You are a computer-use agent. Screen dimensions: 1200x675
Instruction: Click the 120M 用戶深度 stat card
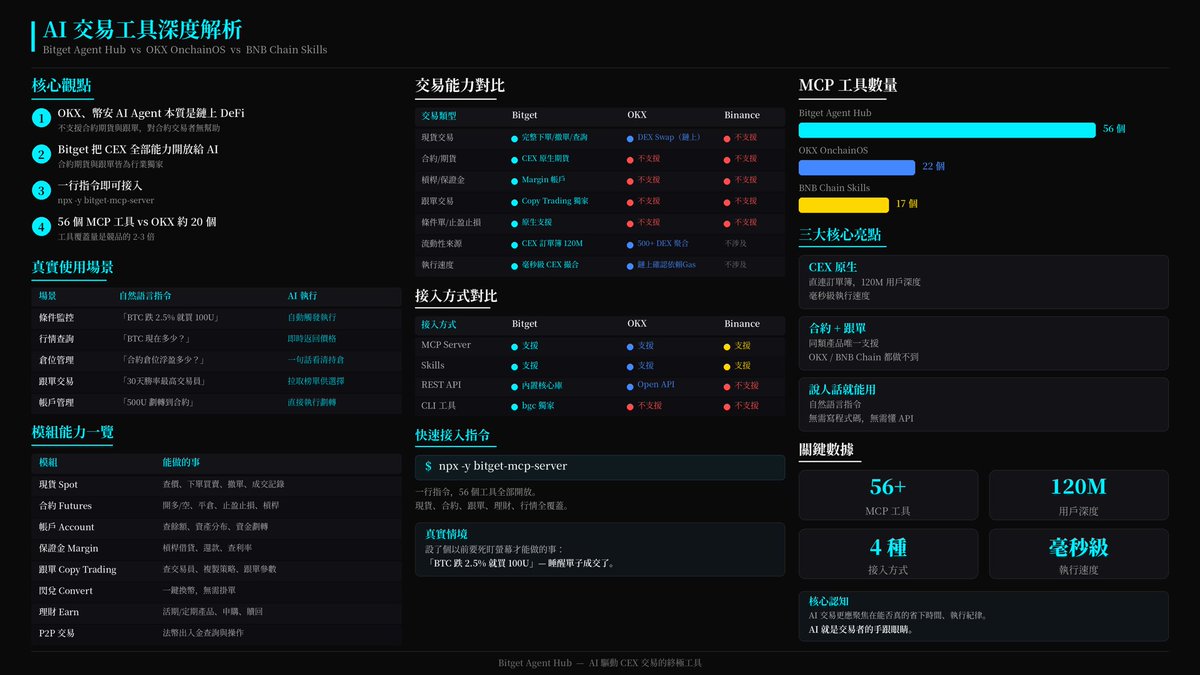click(1078, 495)
